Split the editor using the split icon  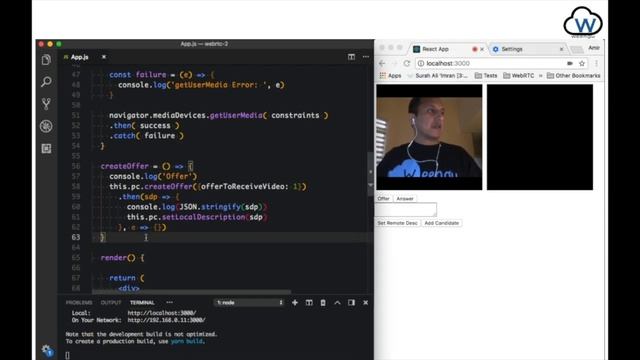351,57
